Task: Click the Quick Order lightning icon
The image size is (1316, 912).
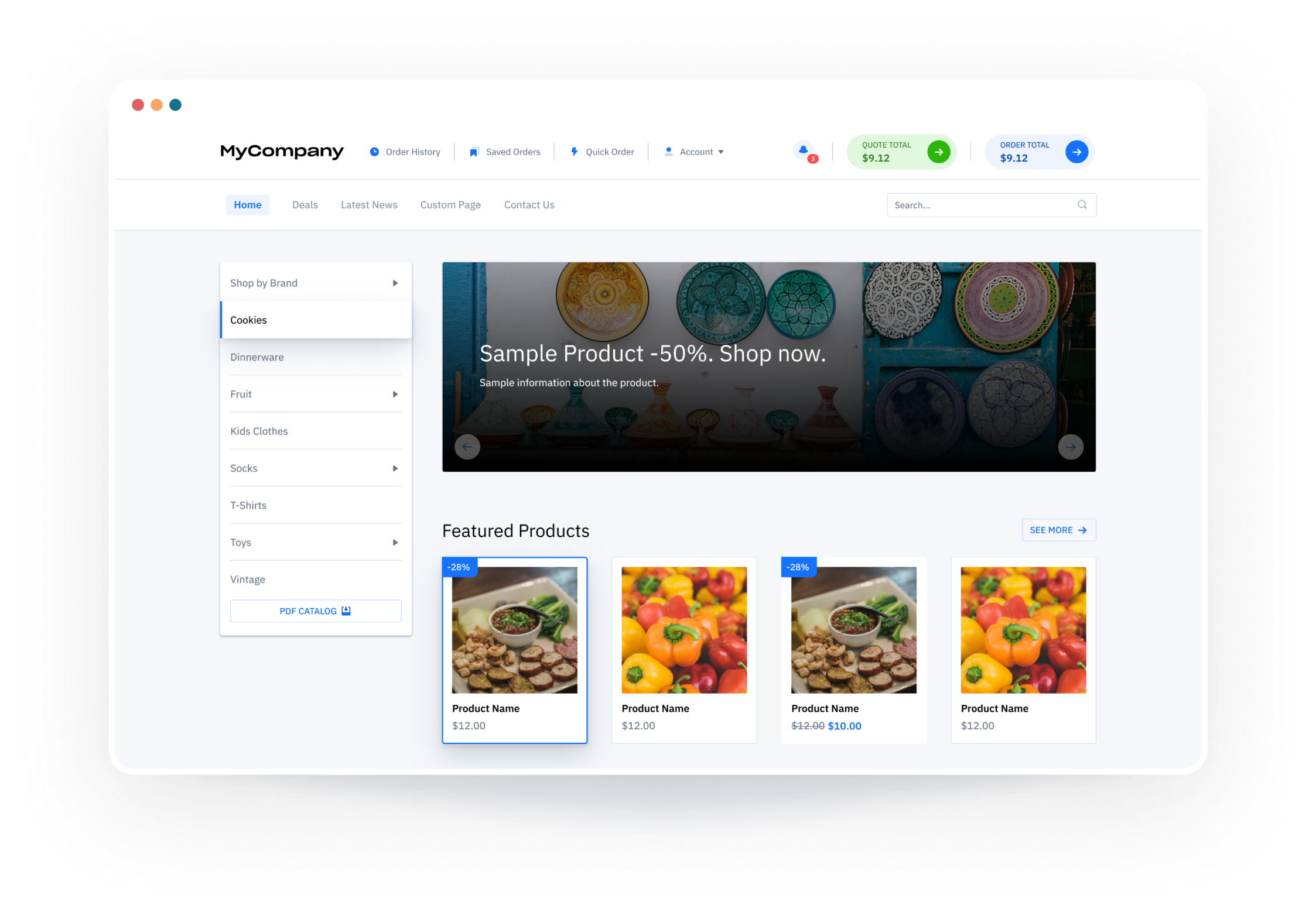Action: pyautogui.click(x=574, y=152)
